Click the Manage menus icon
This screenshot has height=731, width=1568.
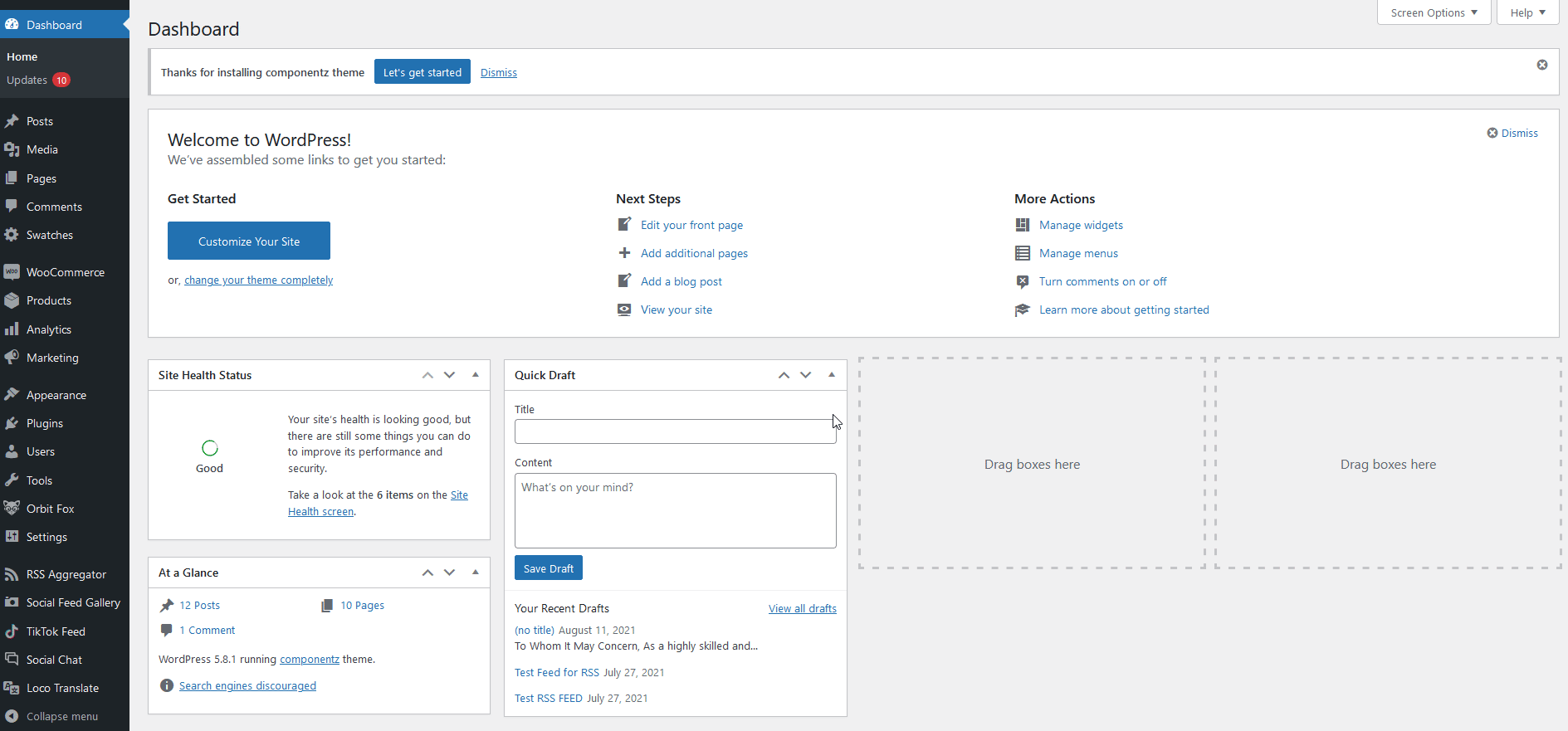point(1023,253)
